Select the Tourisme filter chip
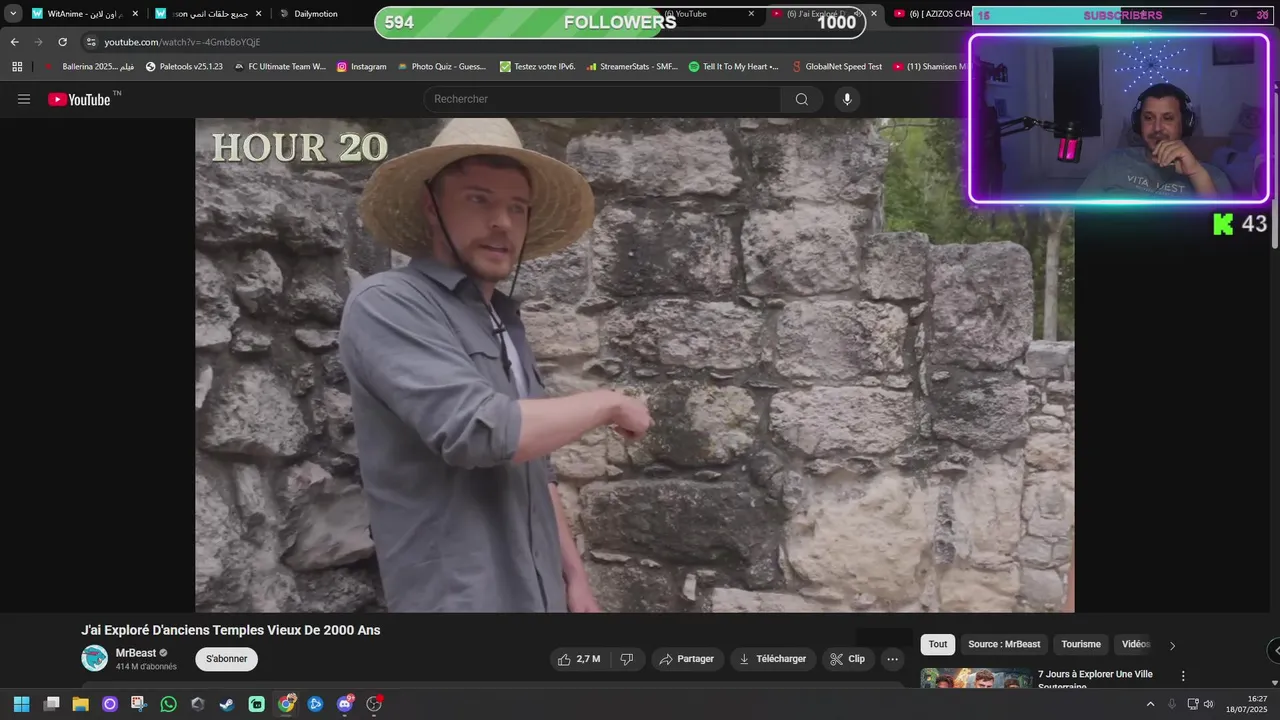This screenshot has width=1280, height=720. pyautogui.click(x=1081, y=644)
